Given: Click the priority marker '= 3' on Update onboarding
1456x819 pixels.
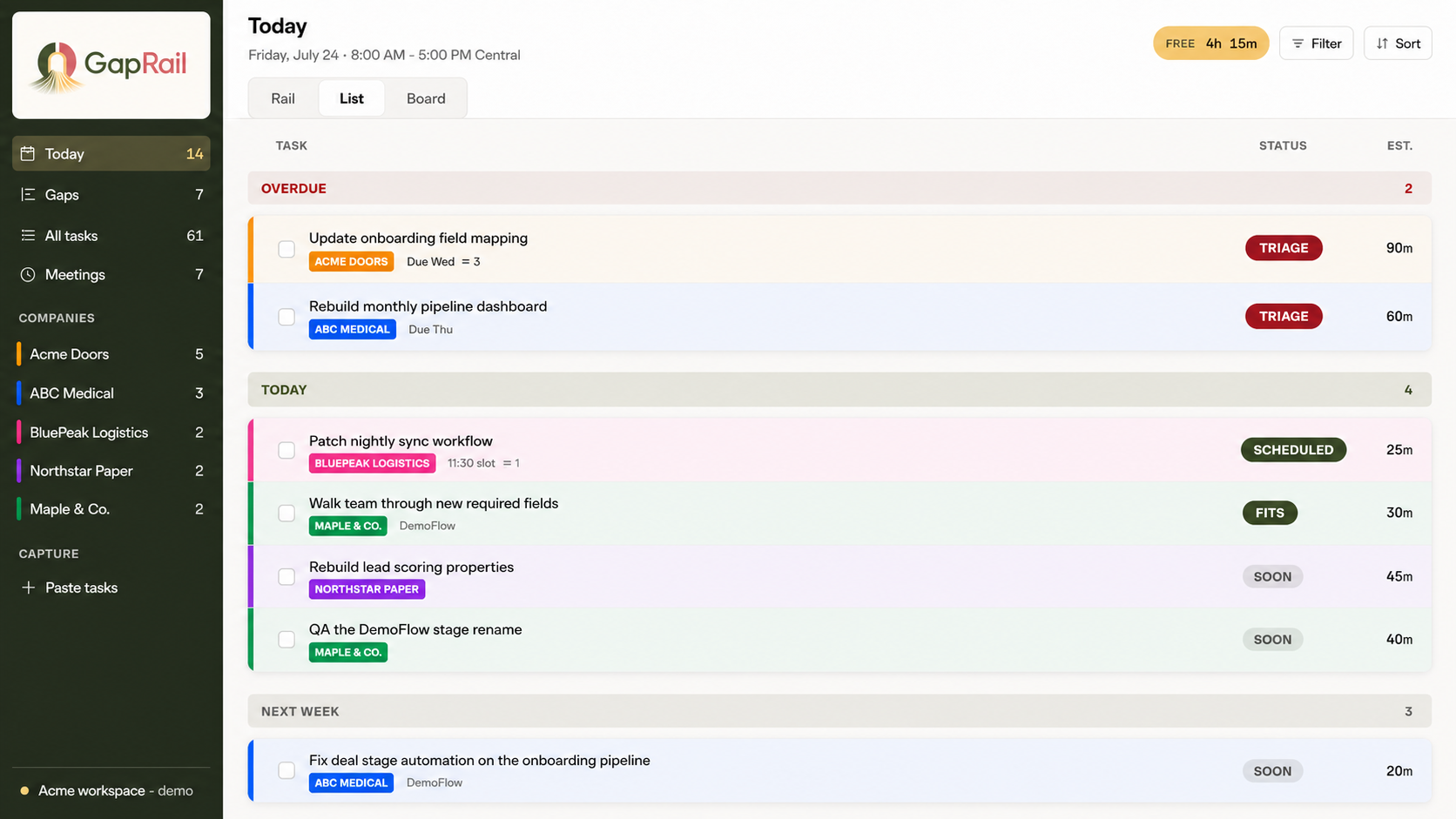Looking at the screenshot, I should click(x=471, y=262).
